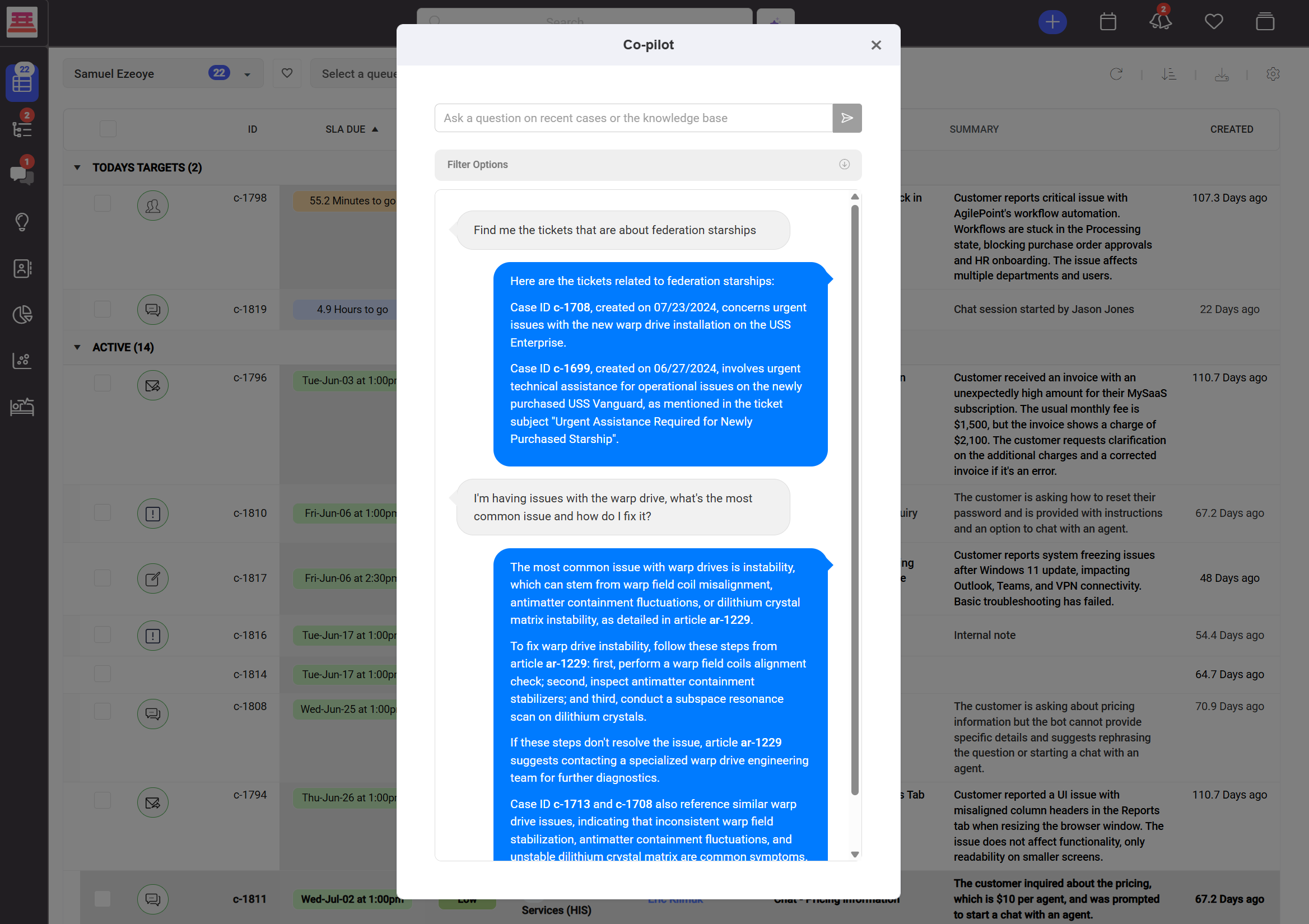Image resolution: width=1309 pixels, height=924 pixels.
Task: Send the Co-pilot question
Action: tap(847, 118)
